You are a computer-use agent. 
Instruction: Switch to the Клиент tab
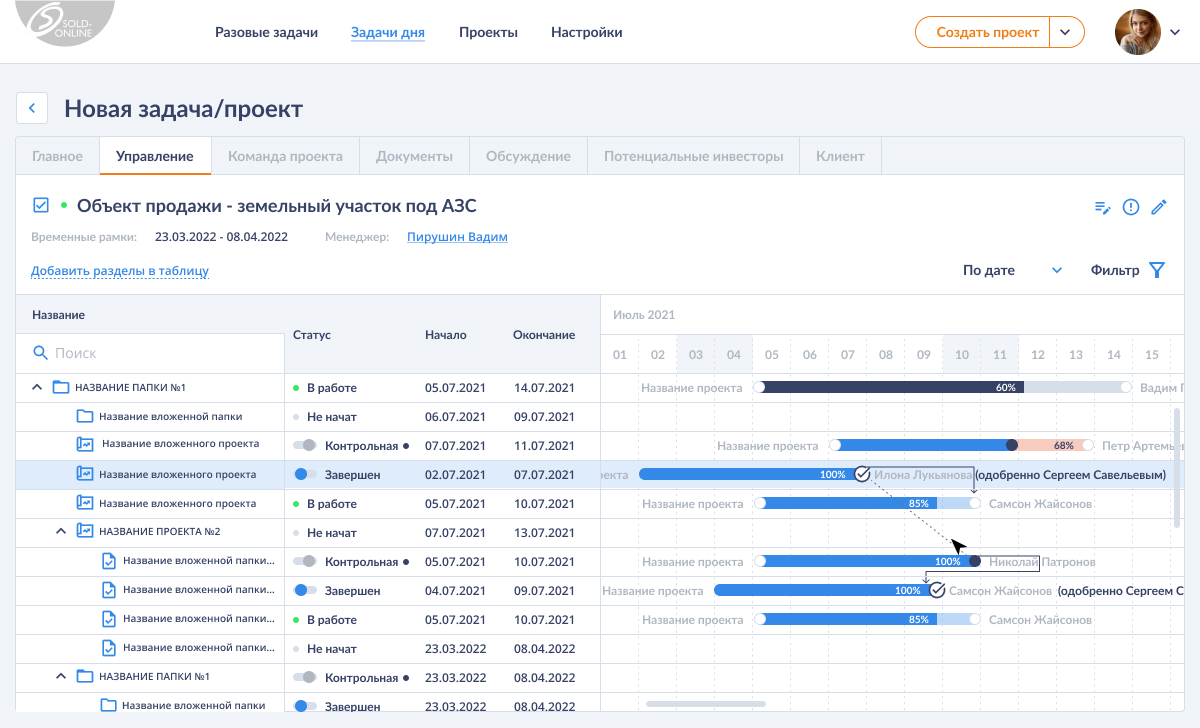coord(840,156)
